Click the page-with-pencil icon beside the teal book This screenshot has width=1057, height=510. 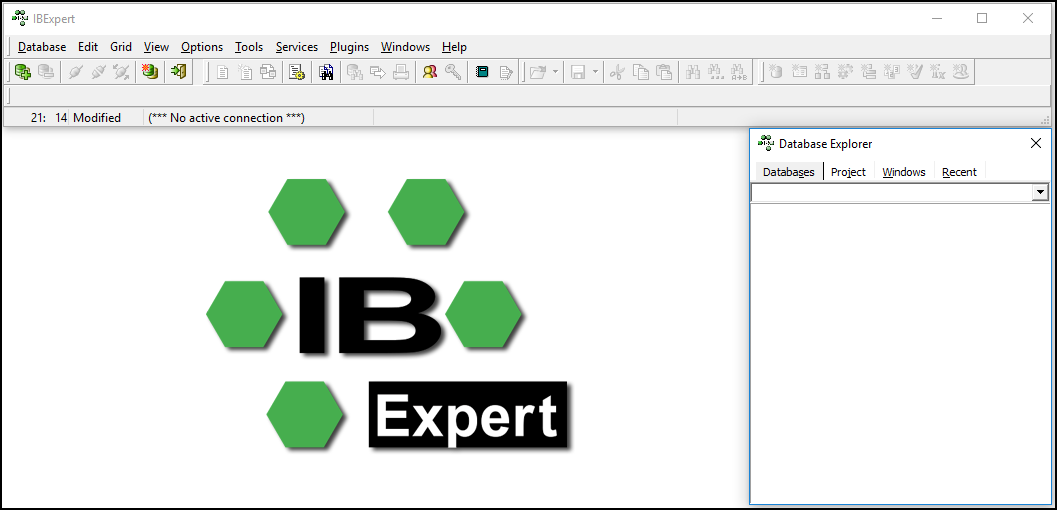click(x=506, y=72)
